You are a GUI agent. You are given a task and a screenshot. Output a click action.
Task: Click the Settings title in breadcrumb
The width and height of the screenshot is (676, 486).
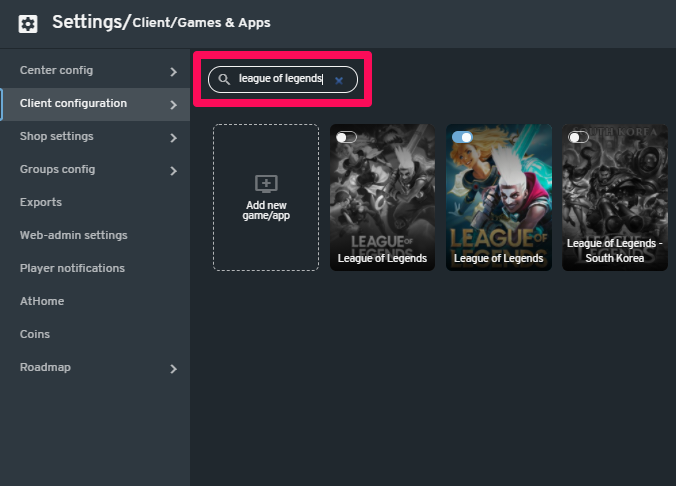tap(88, 22)
